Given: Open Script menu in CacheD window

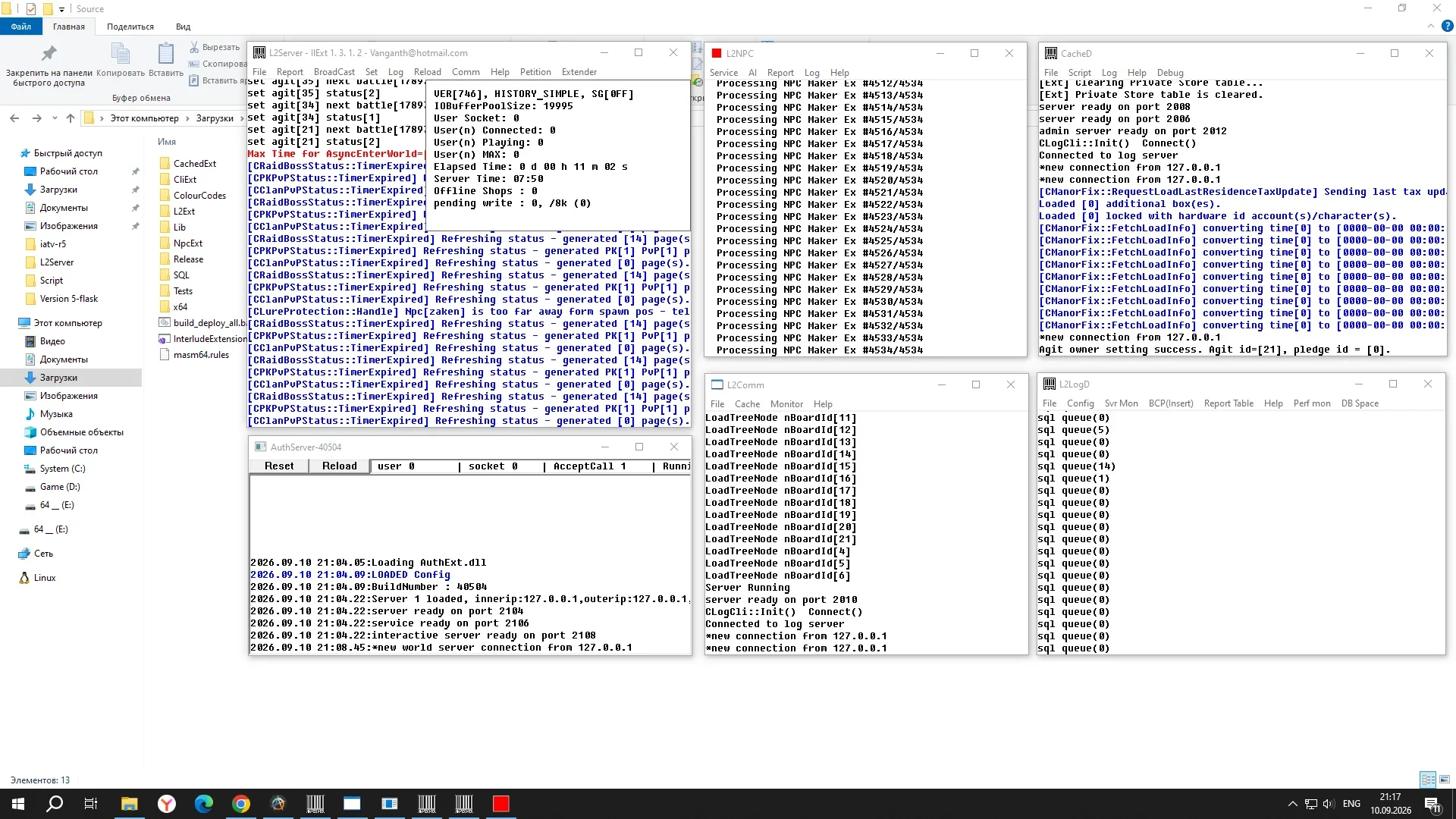Looking at the screenshot, I should pyautogui.click(x=1079, y=73).
